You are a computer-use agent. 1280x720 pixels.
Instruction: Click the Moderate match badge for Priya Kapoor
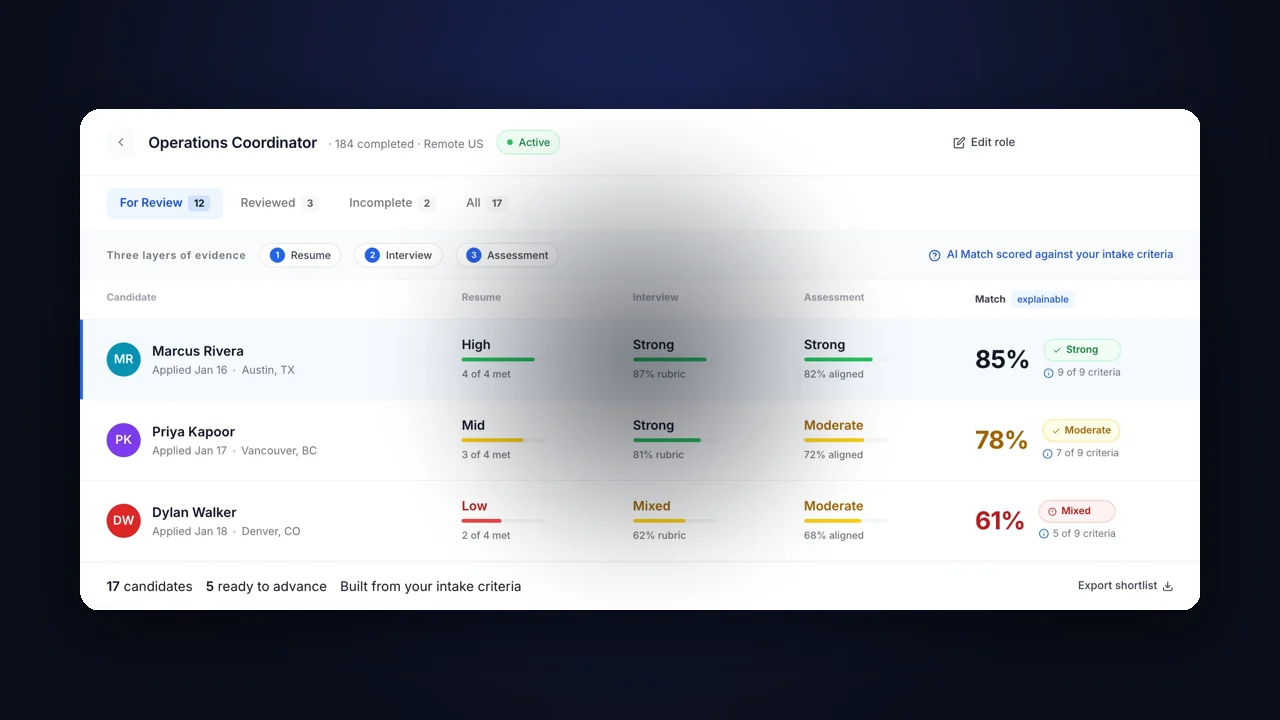click(1081, 431)
